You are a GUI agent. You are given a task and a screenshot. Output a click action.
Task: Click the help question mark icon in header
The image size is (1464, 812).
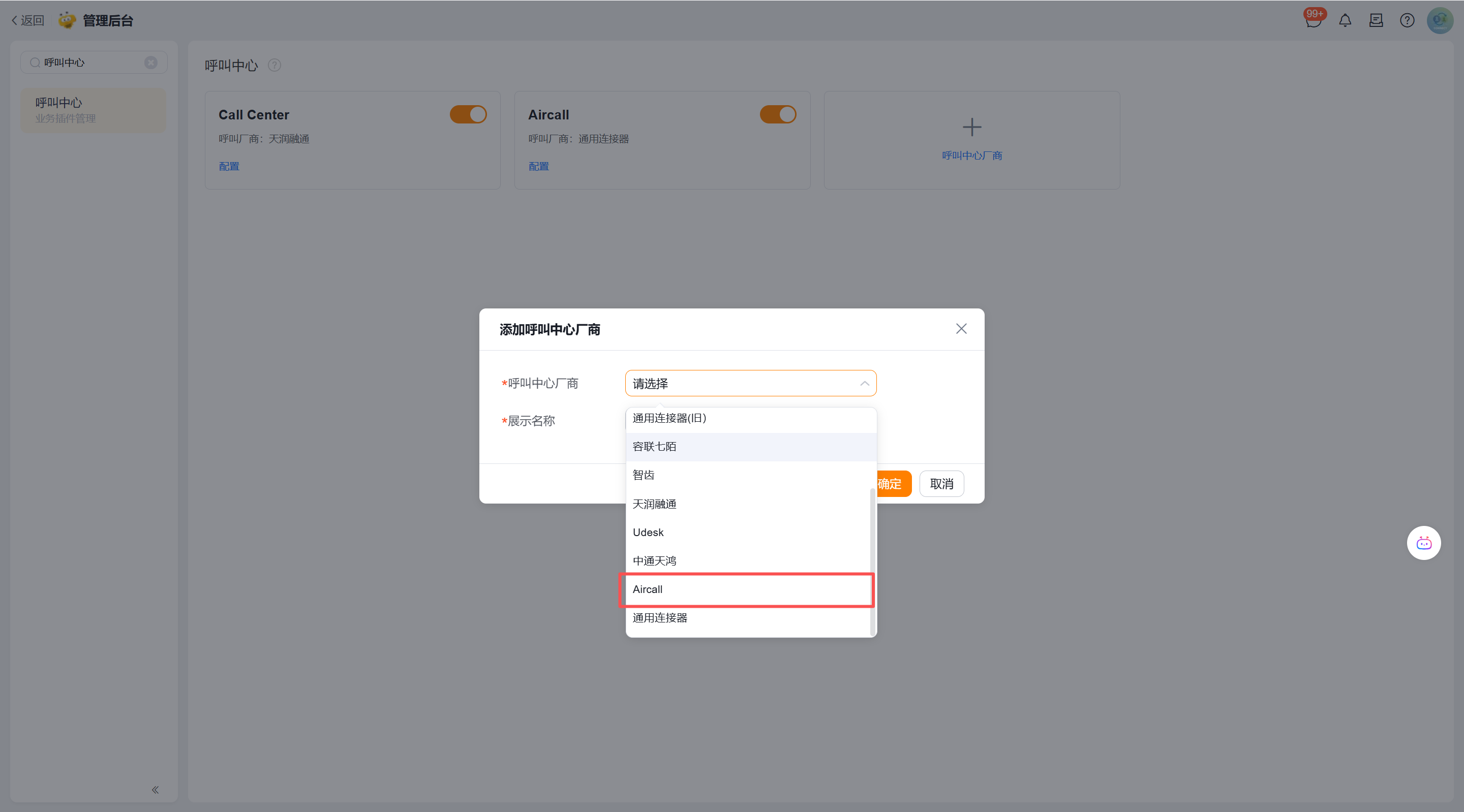coord(1407,21)
